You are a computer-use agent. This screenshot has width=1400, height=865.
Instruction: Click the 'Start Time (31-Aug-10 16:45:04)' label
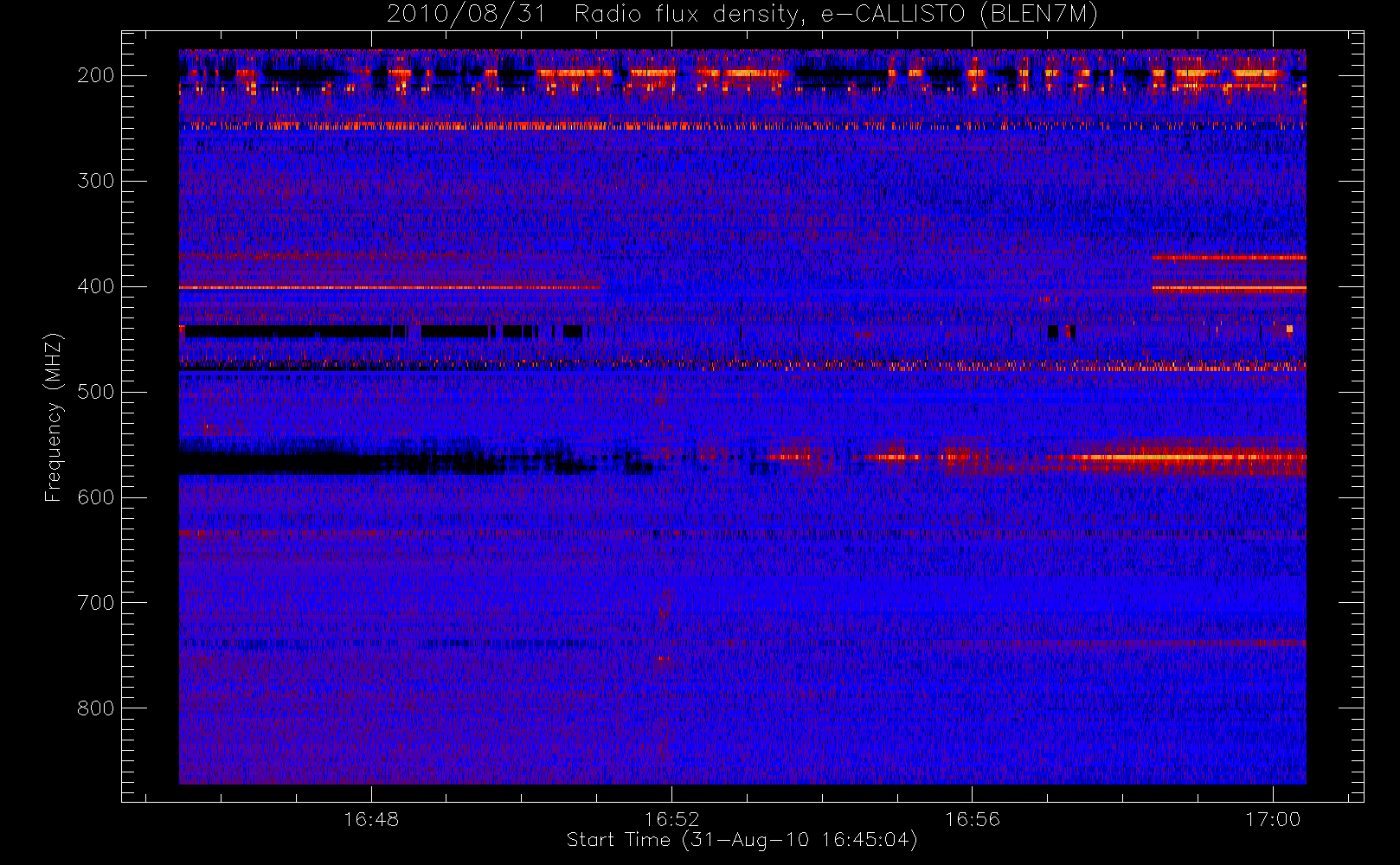point(742,840)
